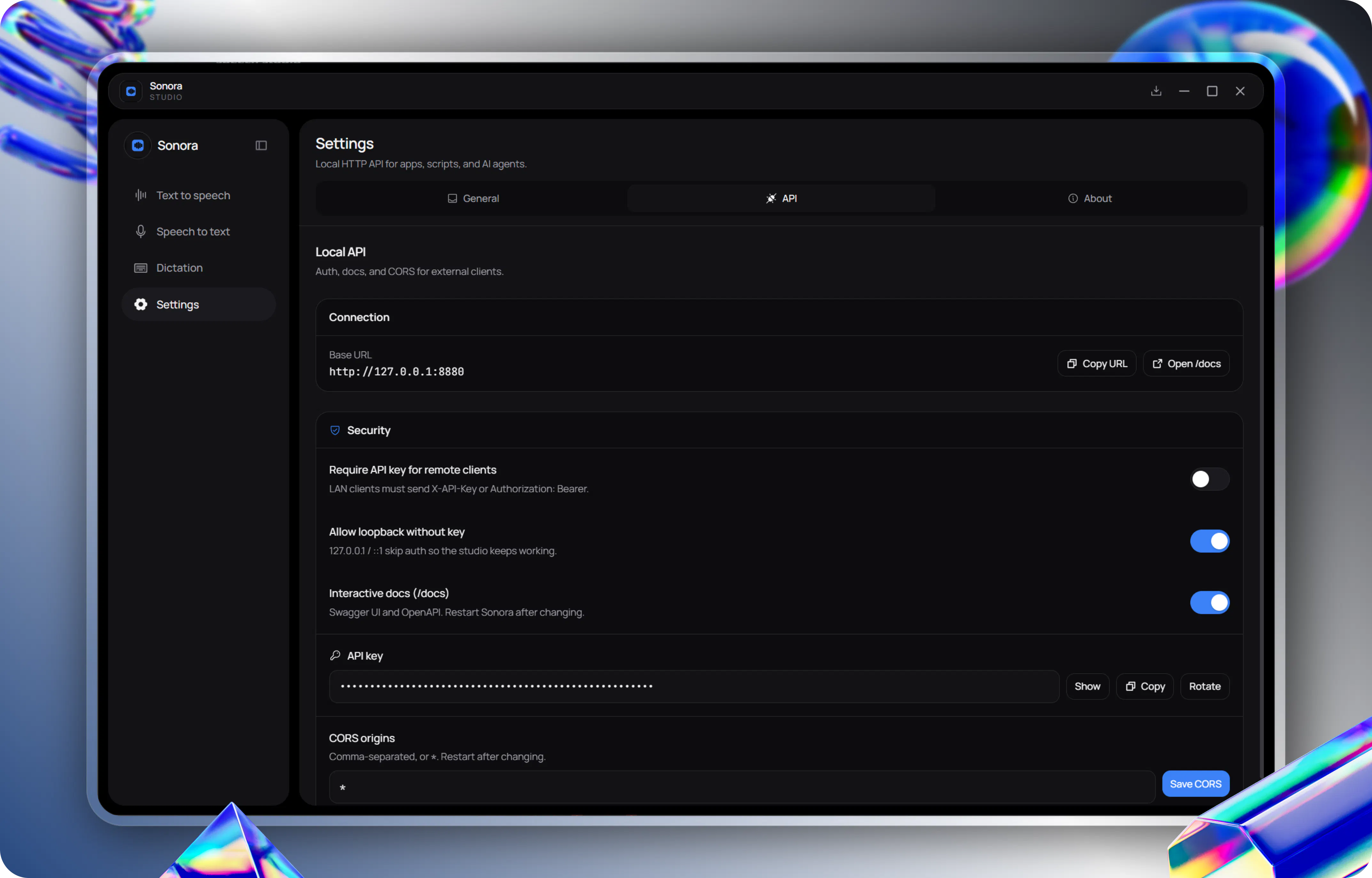Click the Settings page title
The height and width of the screenshot is (878, 1372).
pyautogui.click(x=344, y=144)
